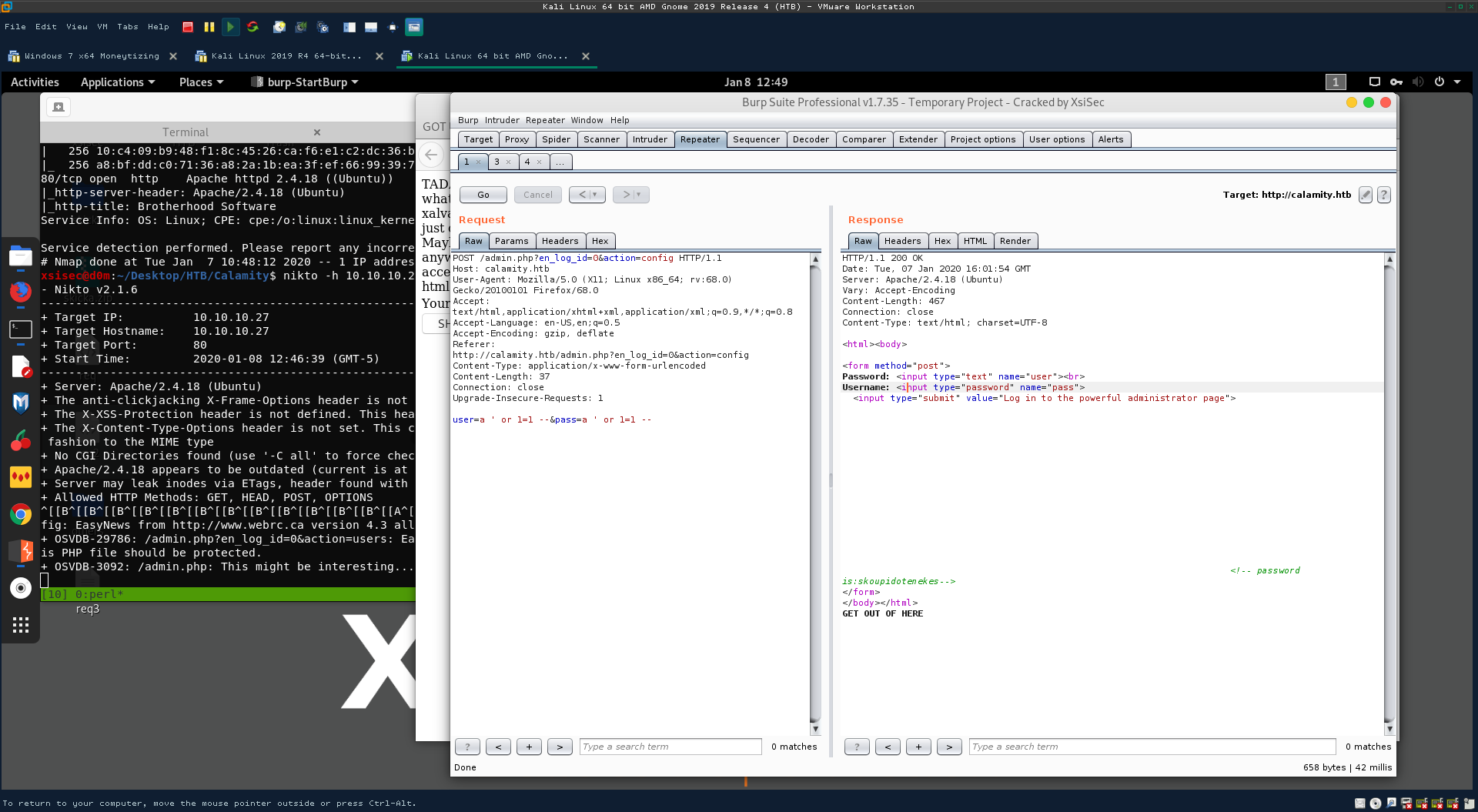The image size is (1478, 812).
Task: Click the request pane vertical scrollbar
Action: [815, 493]
